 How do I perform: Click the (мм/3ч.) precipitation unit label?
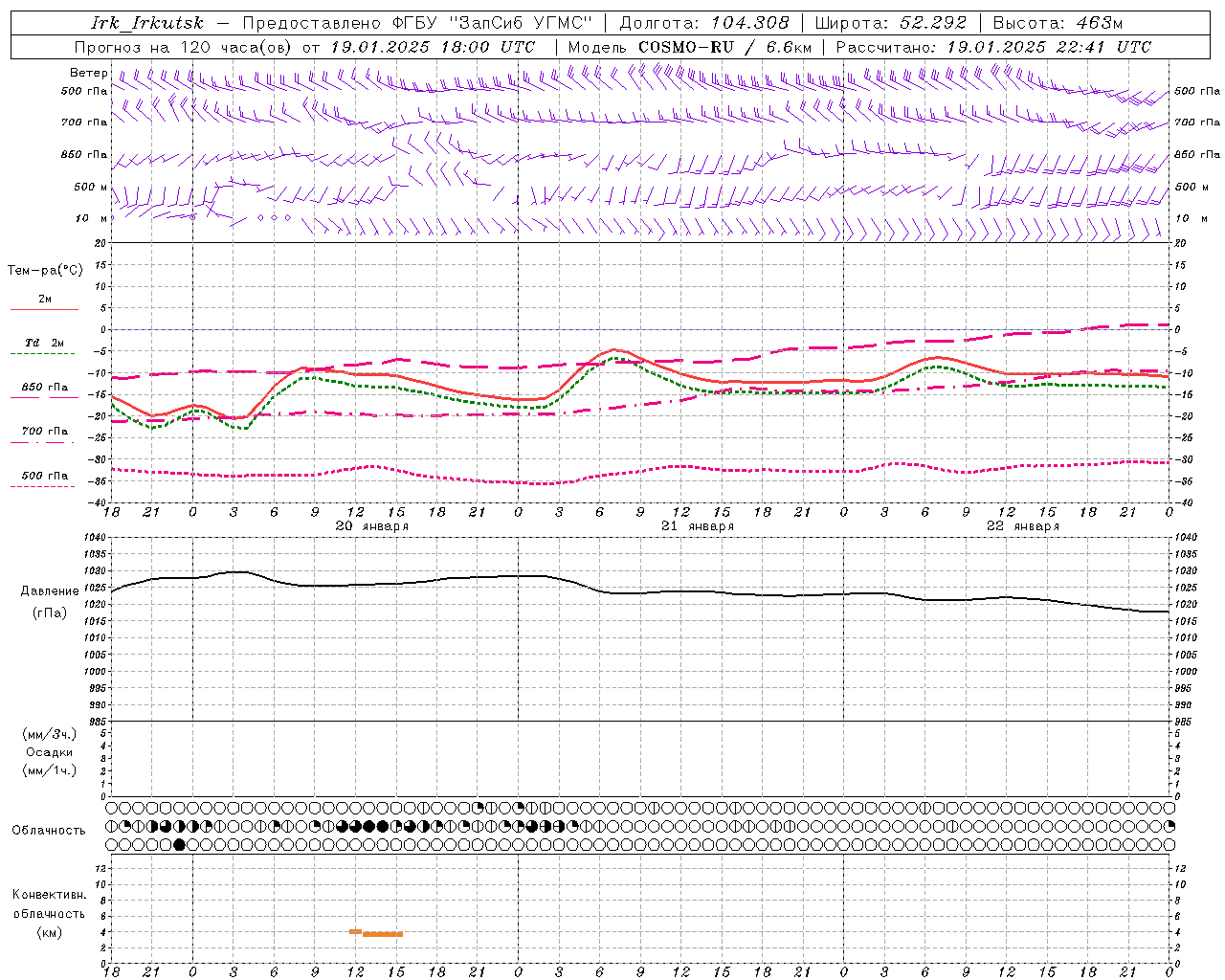pos(49,734)
